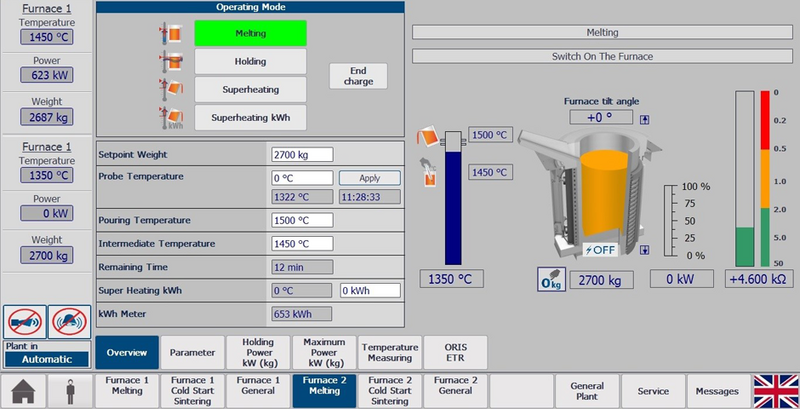Switch to Furnace 1 Melting tab

(126, 391)
